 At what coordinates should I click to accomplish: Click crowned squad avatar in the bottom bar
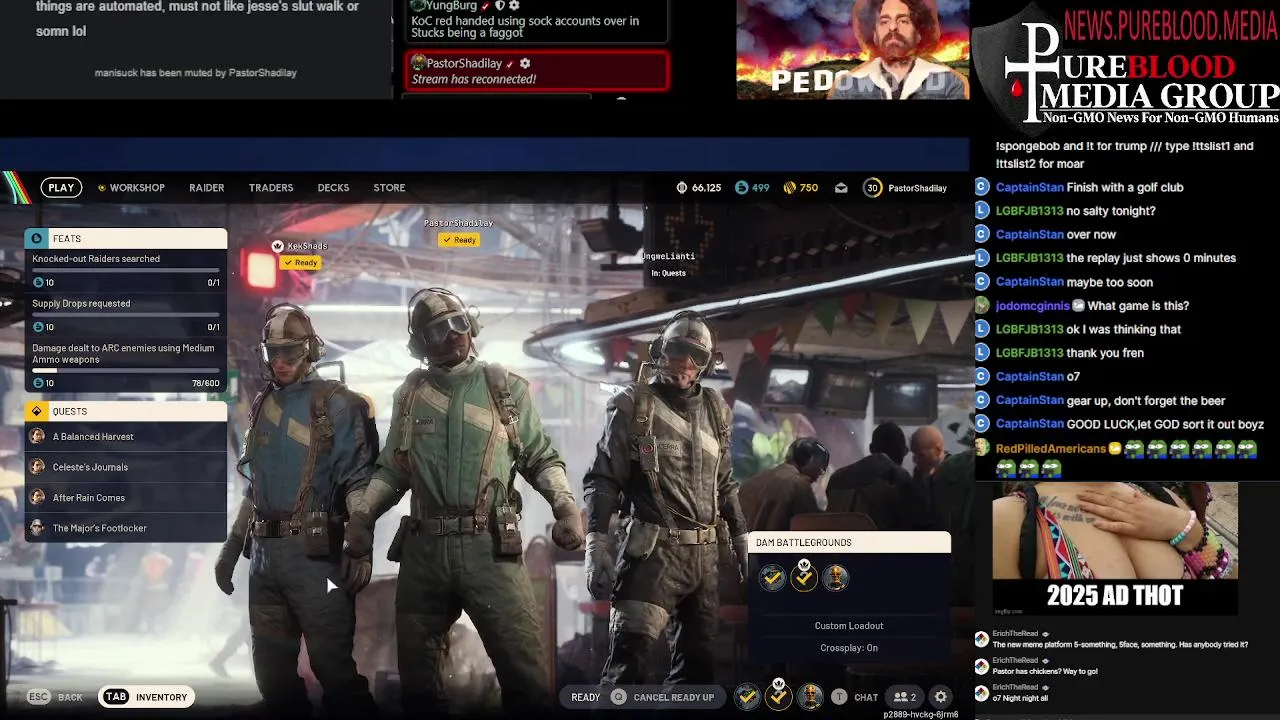(779, 695)
